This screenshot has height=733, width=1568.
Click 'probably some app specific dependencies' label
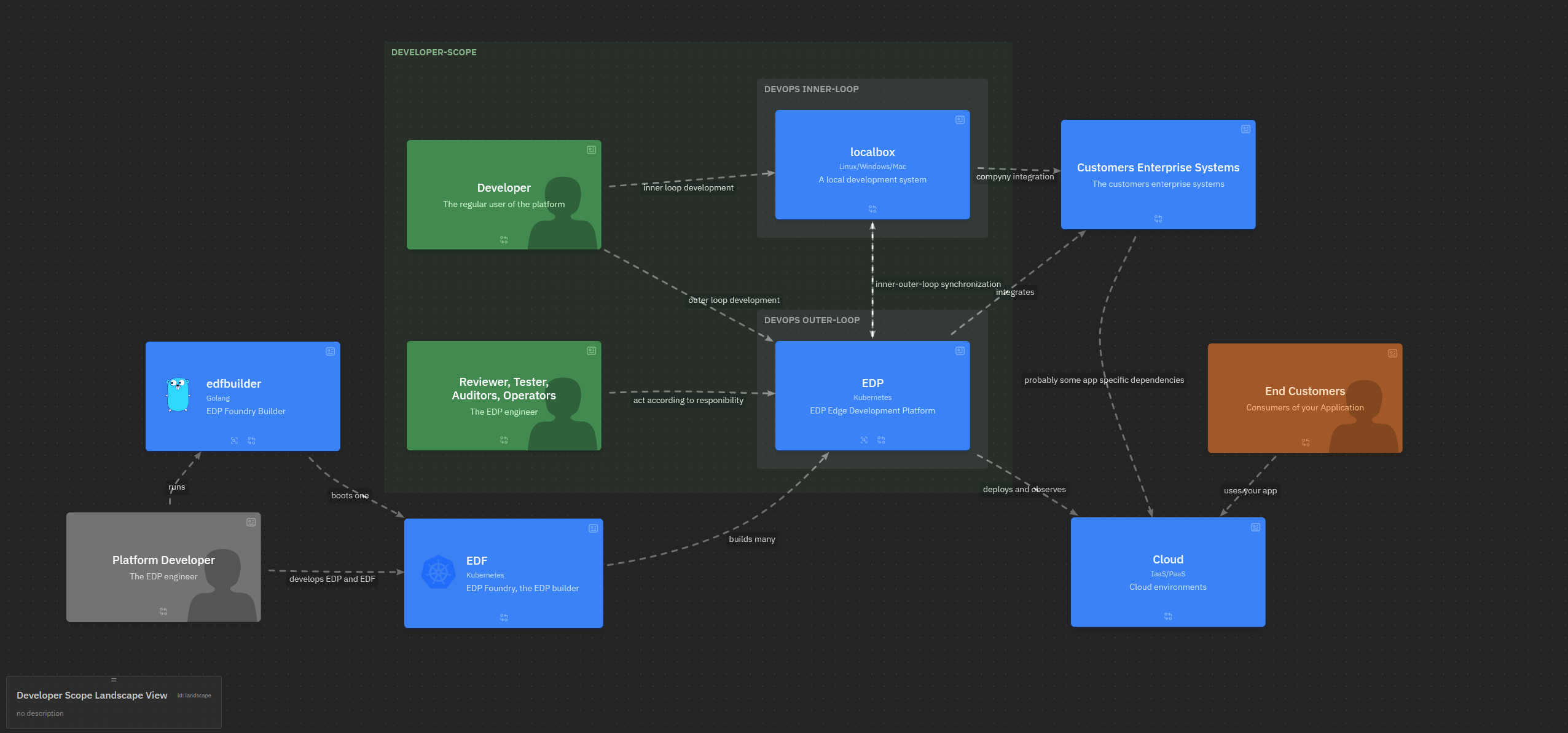1104,380
